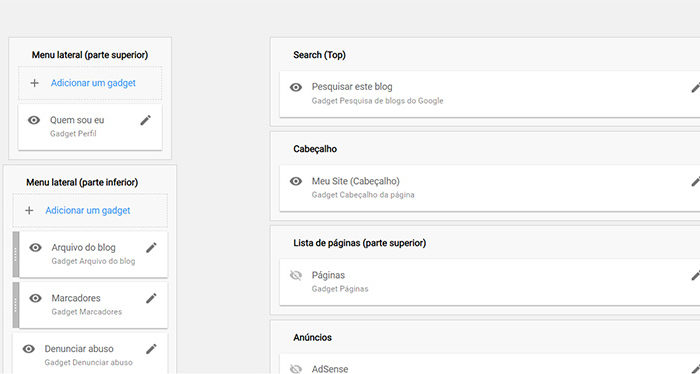This screenshot has height=374, width=700.
Task: Click the plus icon in Menu lateral superior
Action: [x=34, y=83]
